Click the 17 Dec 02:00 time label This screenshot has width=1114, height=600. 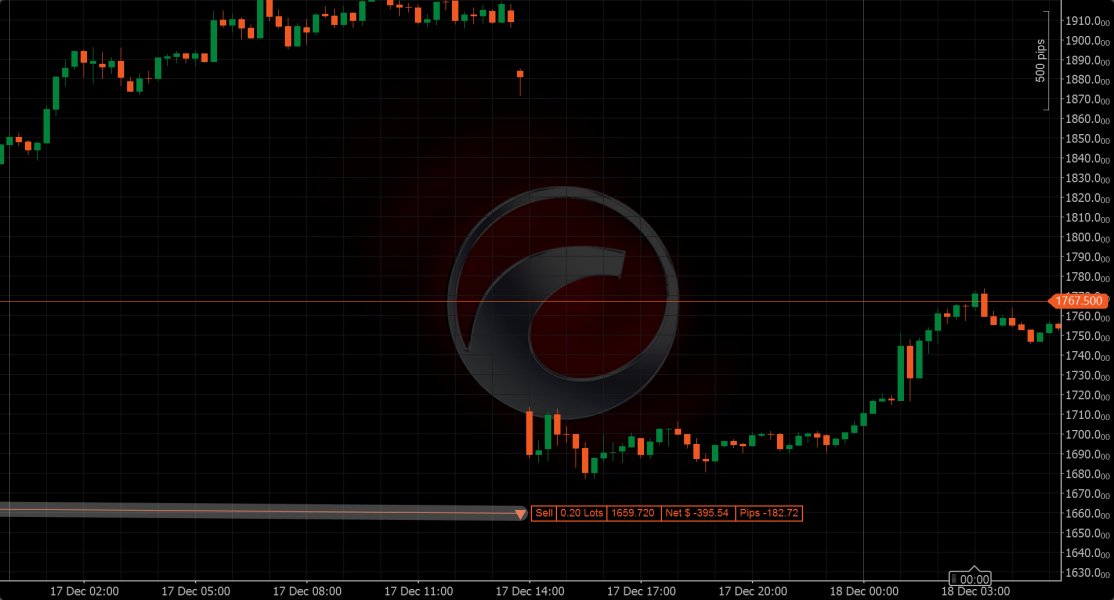pos(85,591)
